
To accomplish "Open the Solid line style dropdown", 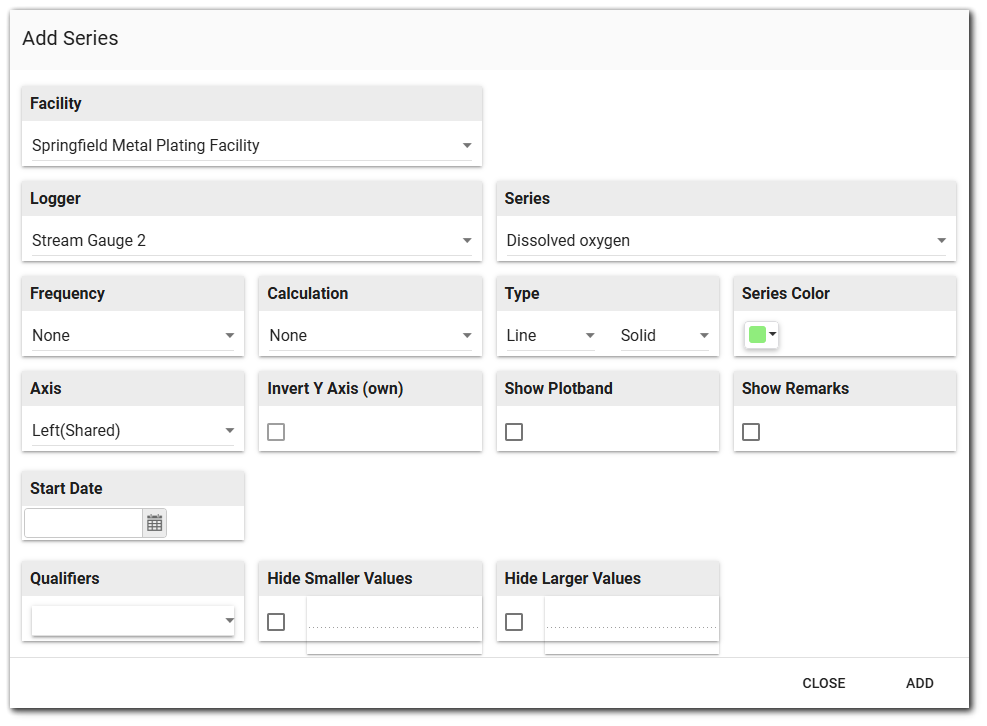I will click(664, 336).
